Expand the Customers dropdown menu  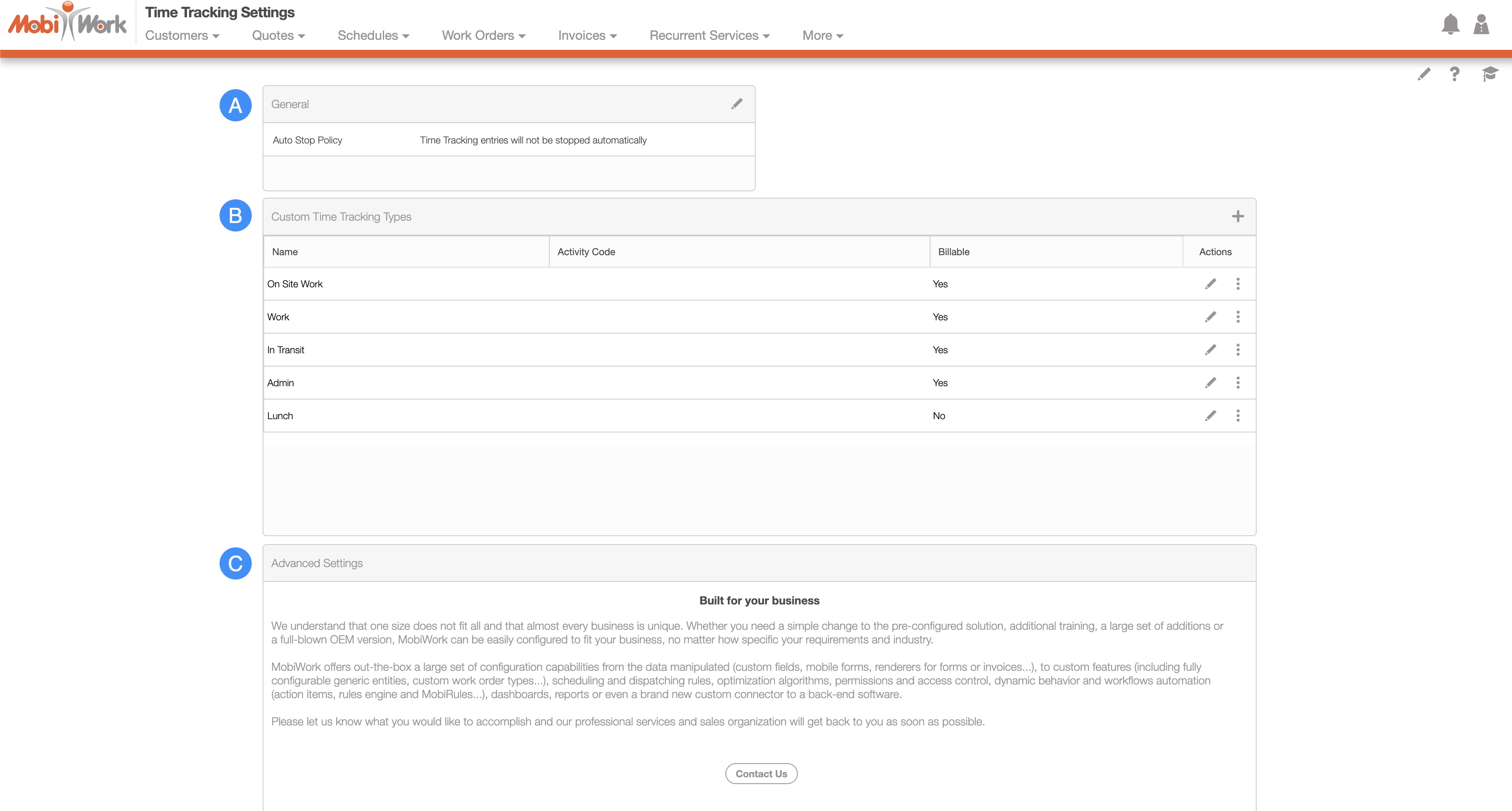(x=182, y=36)
